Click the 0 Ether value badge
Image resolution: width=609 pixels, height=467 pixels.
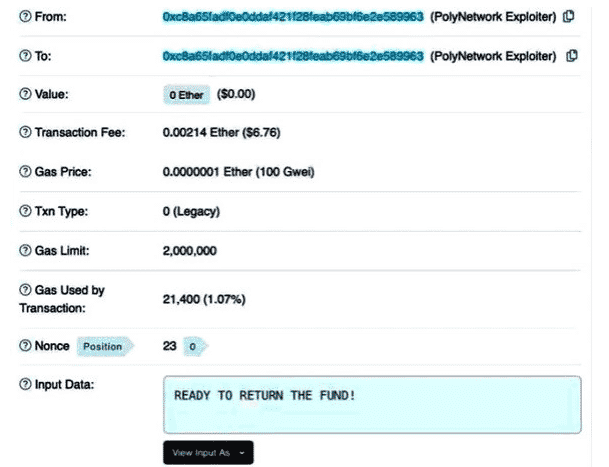[187, 94]
